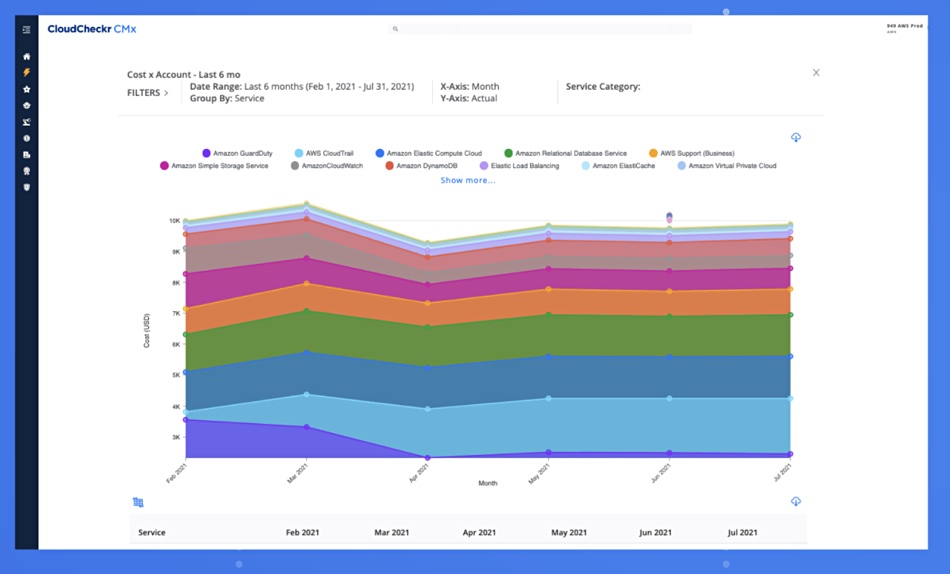Toggle Amazon GuardDuty legend series
Viewport: 950px width, 574px height.
tap(238, 153)
